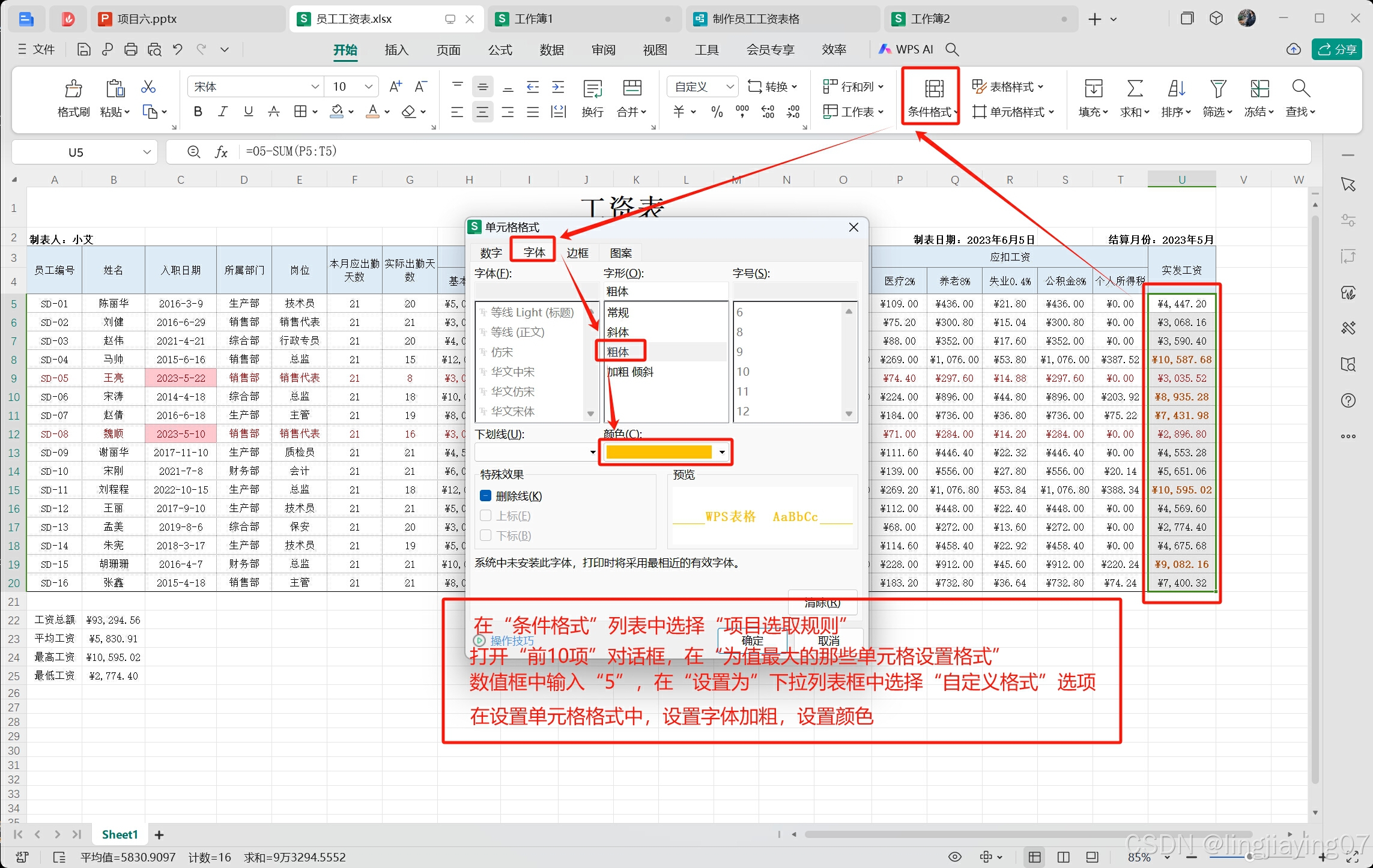The width and height of the screenshot is (1373, 868).
Task: Click the Bold B icon in ribbon
Action: coord(198,112)
